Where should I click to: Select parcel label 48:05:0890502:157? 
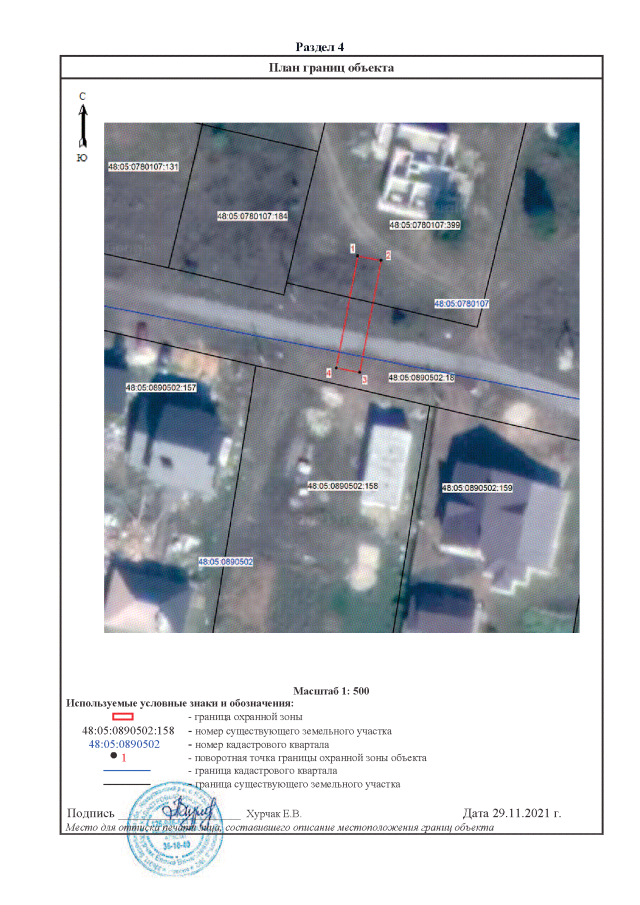157,387
